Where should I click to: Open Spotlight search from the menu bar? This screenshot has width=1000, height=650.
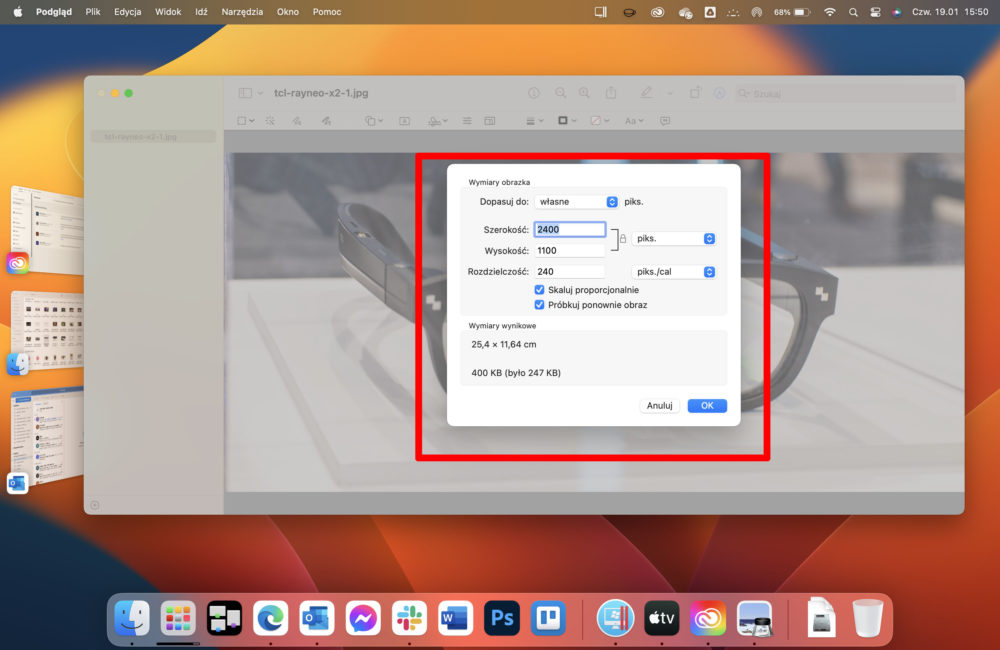(853, 12)
